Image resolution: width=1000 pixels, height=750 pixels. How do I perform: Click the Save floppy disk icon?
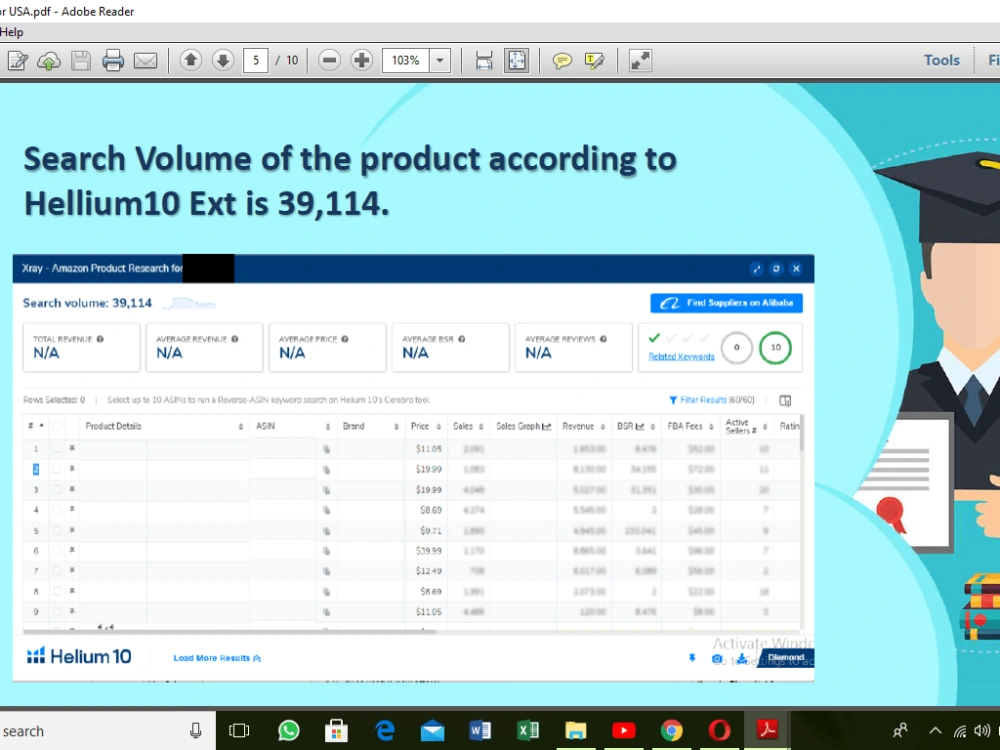click(x=81, y=61)
